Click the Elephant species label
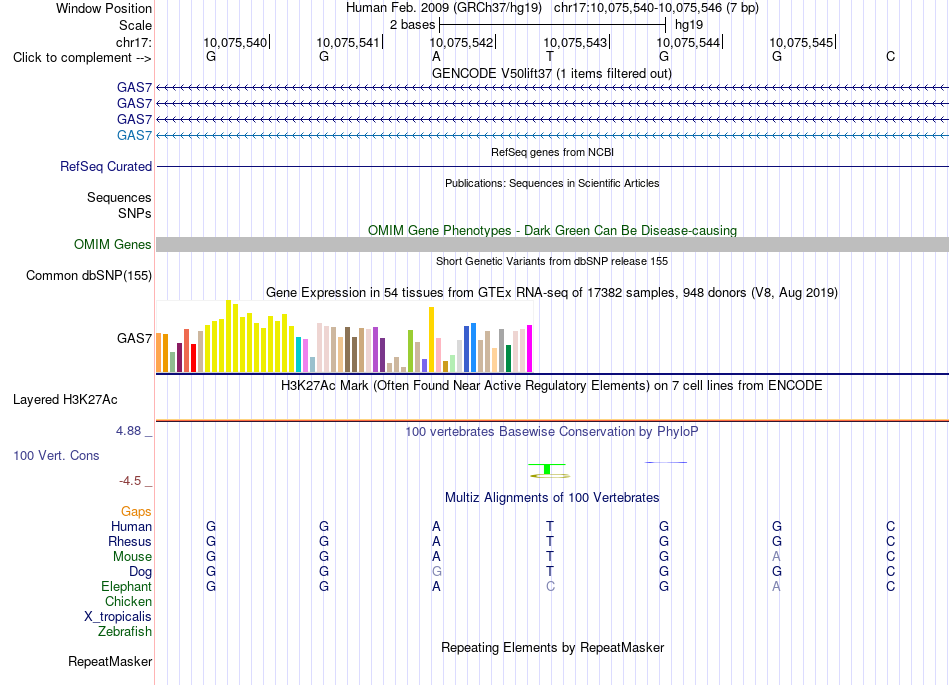Image resolution: width=950 pixels, height=685 pixels. [126, 586]
